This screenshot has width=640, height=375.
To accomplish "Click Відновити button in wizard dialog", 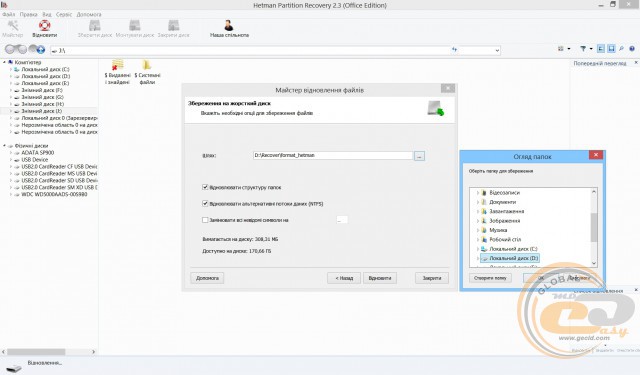I will tap(380, 278).
